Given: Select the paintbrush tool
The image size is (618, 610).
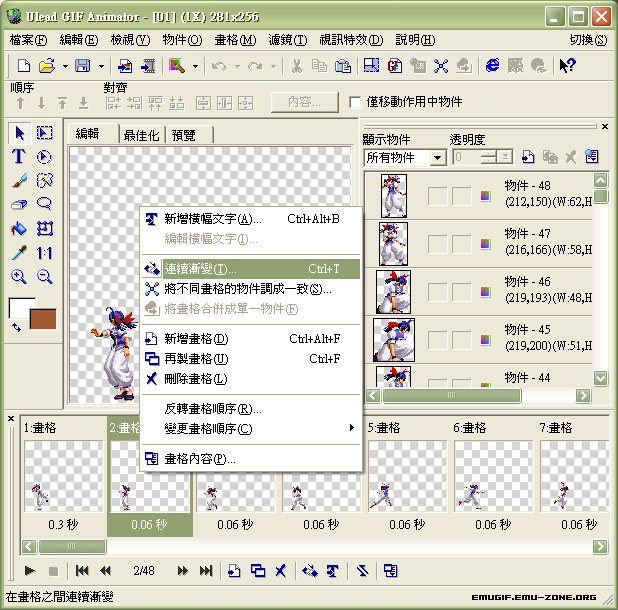Looking at the screenshot, I should click(x=19, y=180).
